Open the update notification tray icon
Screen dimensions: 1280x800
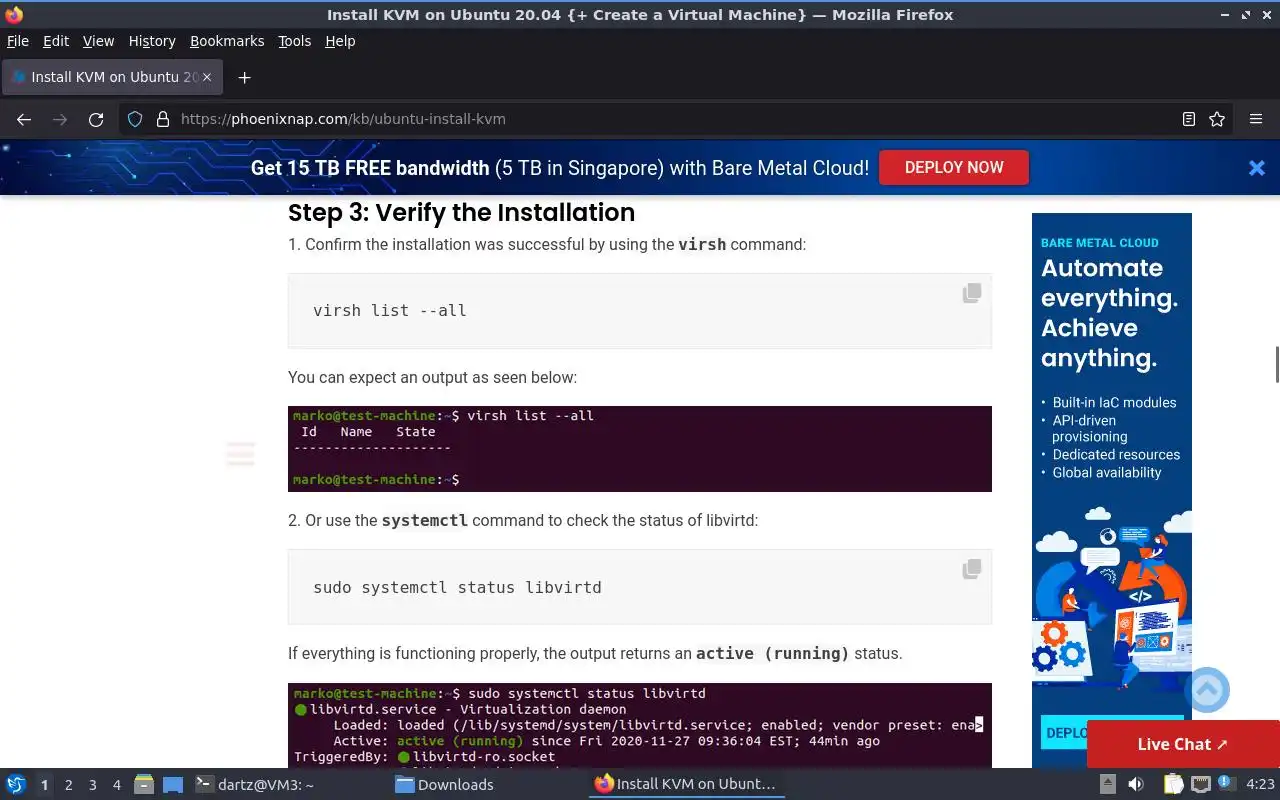point(1226,783)
